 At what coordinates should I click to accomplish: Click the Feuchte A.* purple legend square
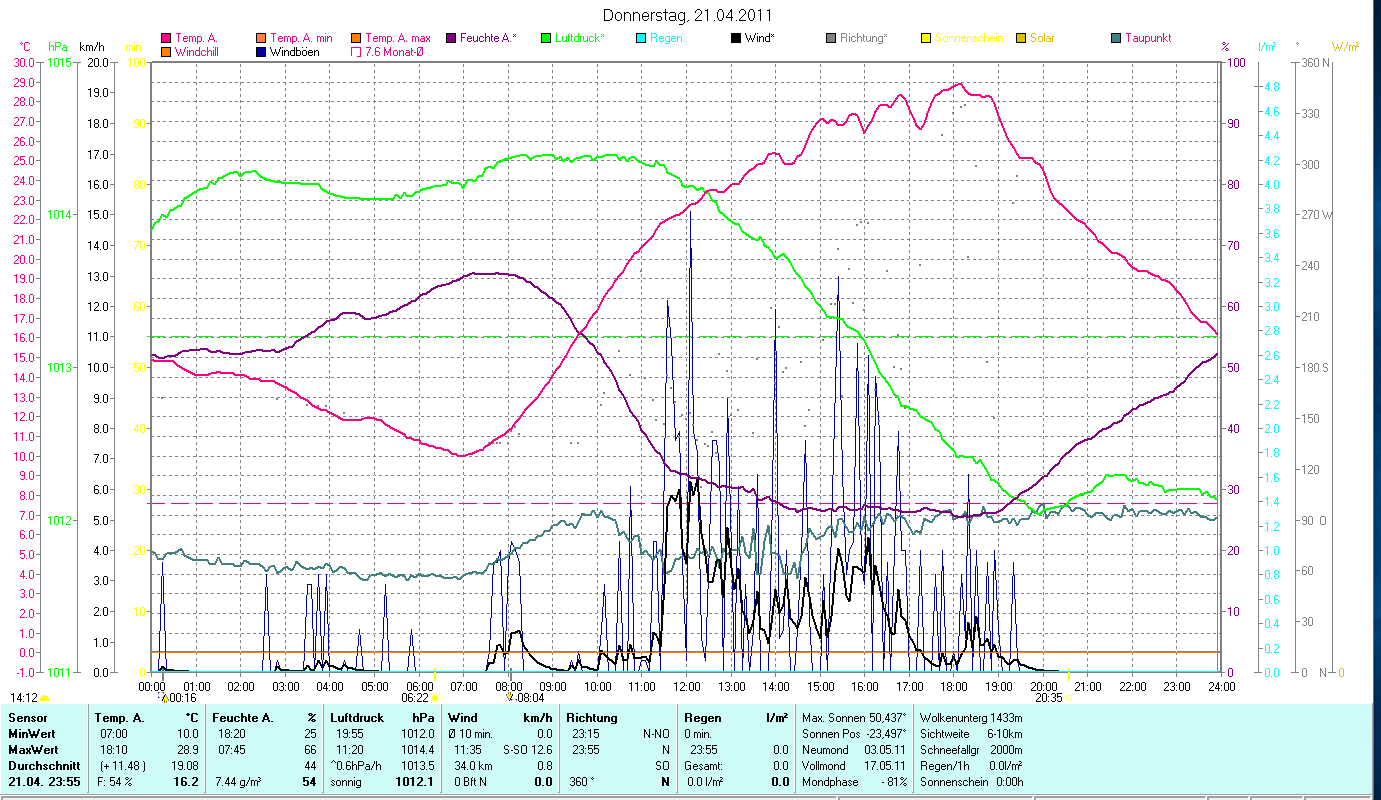click(x=450, y=38)
